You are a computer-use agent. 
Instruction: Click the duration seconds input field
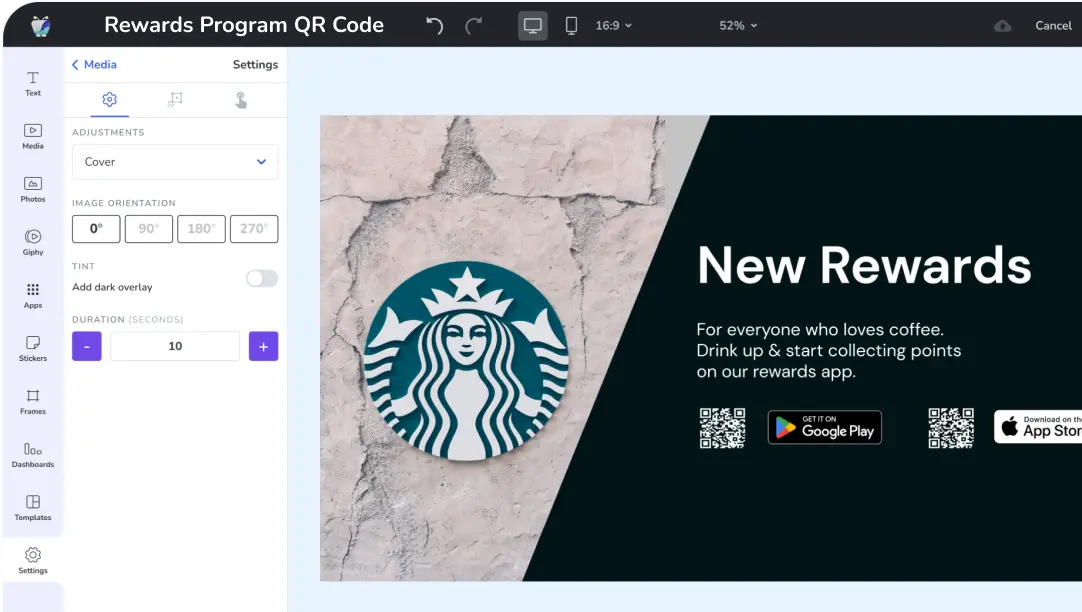click(175, 346)
